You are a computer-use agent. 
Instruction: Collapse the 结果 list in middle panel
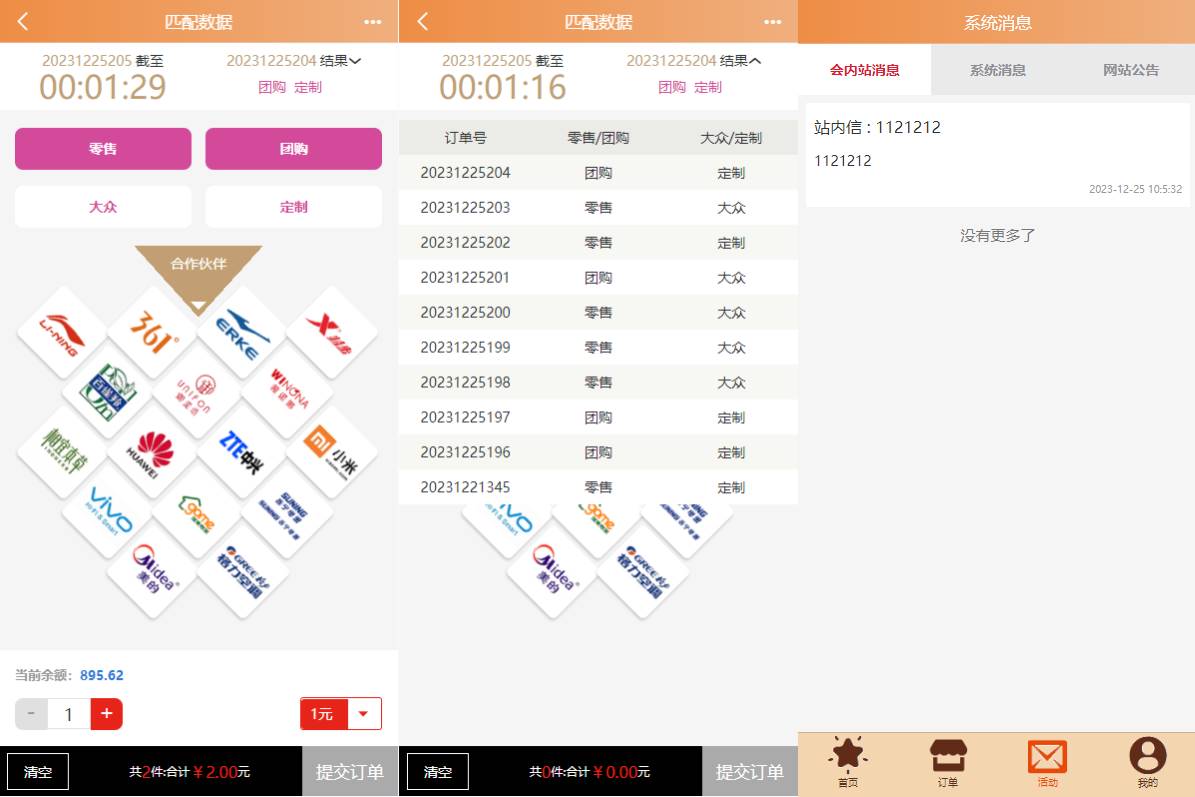coord(755,61)
